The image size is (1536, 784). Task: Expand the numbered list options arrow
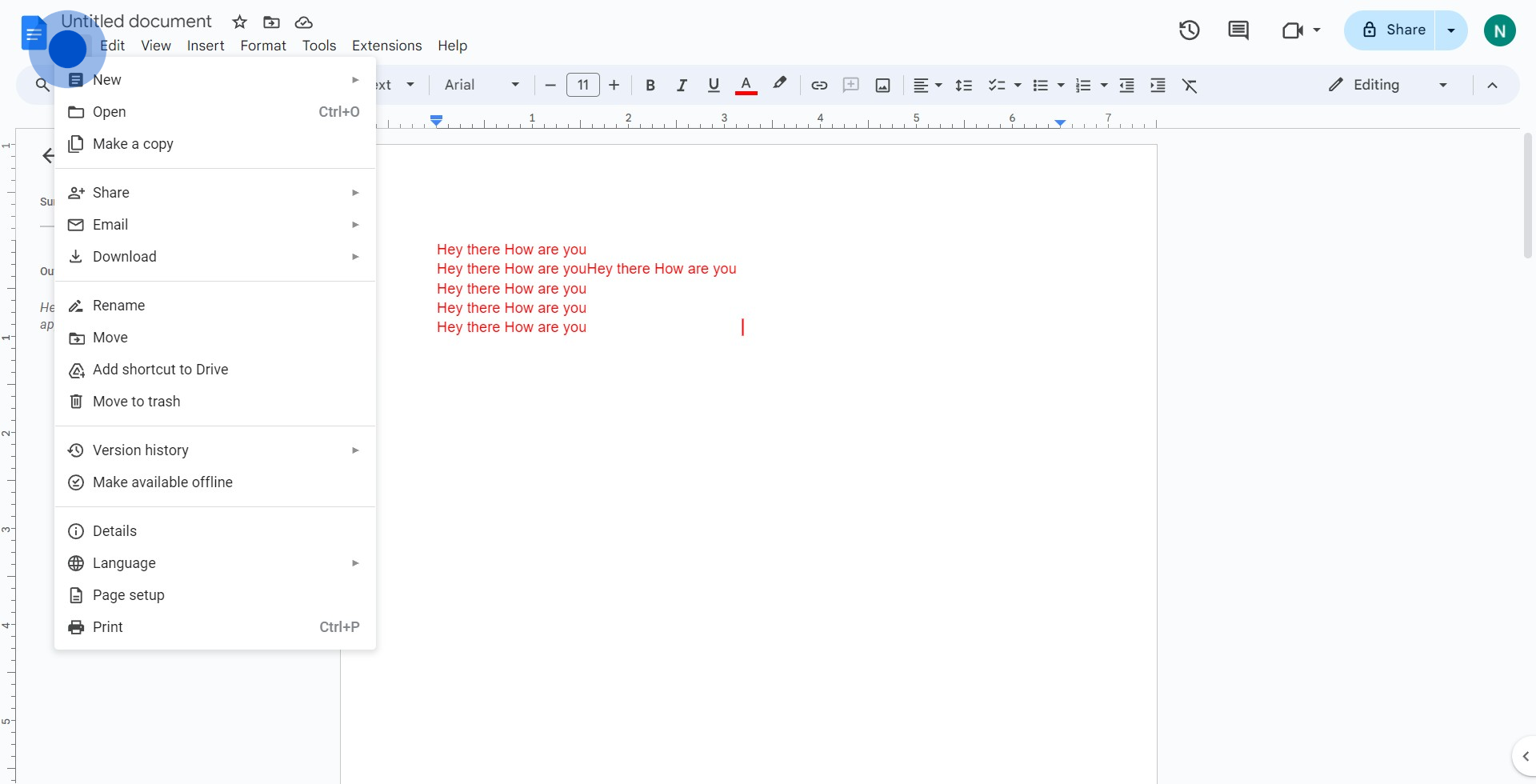click(x=1104, y=85)
